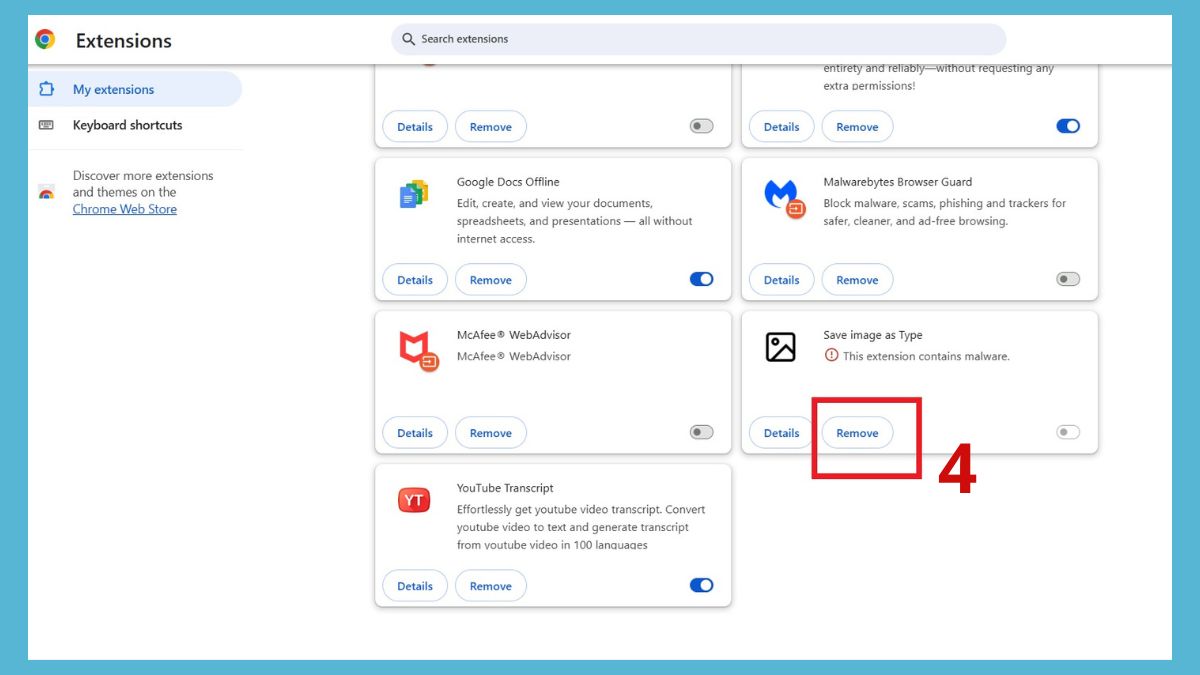Click the Save image as Type icon
This screenshot has height=675, width=1200.
(x=780, y=347)
